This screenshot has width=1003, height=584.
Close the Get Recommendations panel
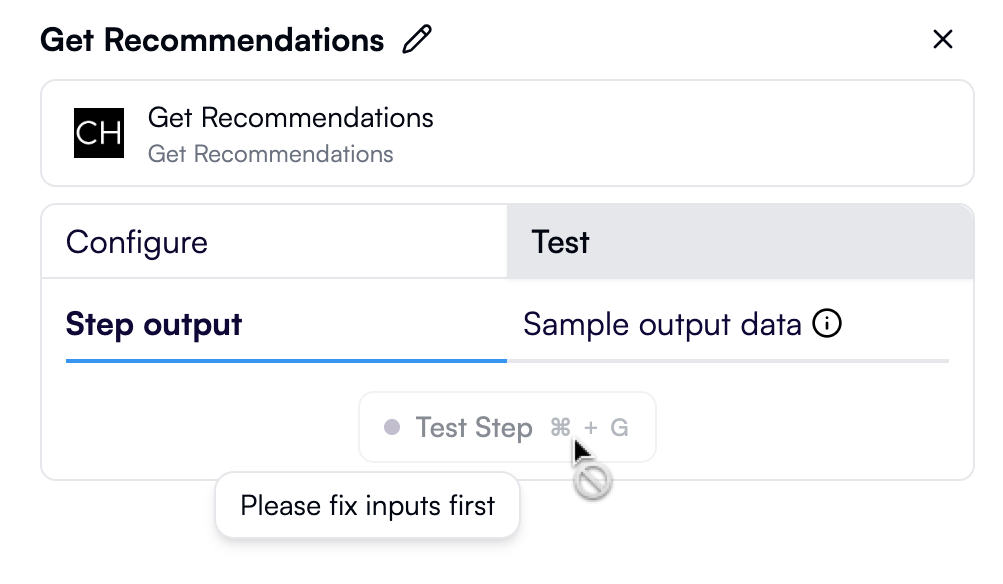click(x=942, y=40)
